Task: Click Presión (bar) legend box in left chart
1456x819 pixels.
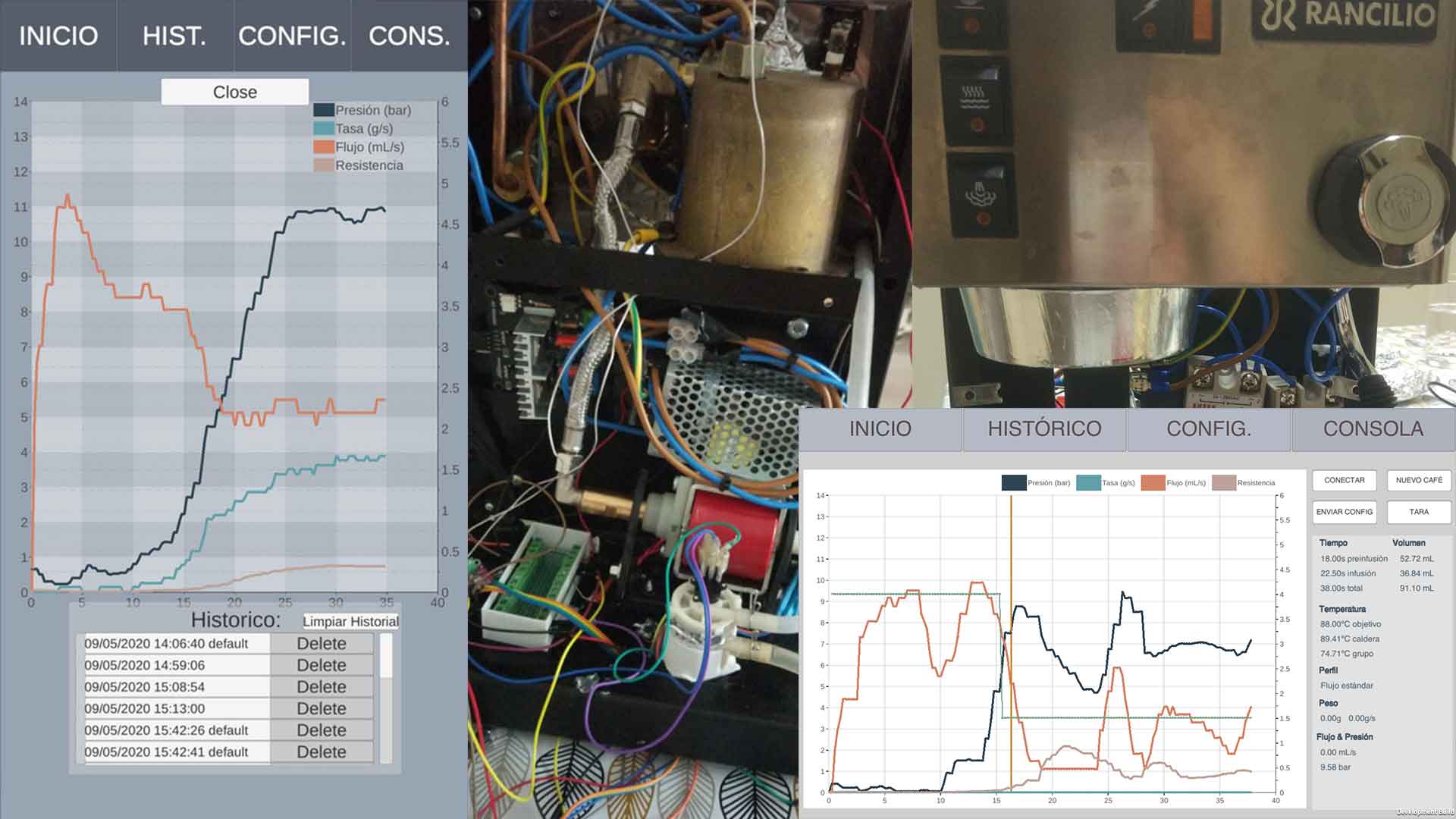Action: (x=324, y=110)
